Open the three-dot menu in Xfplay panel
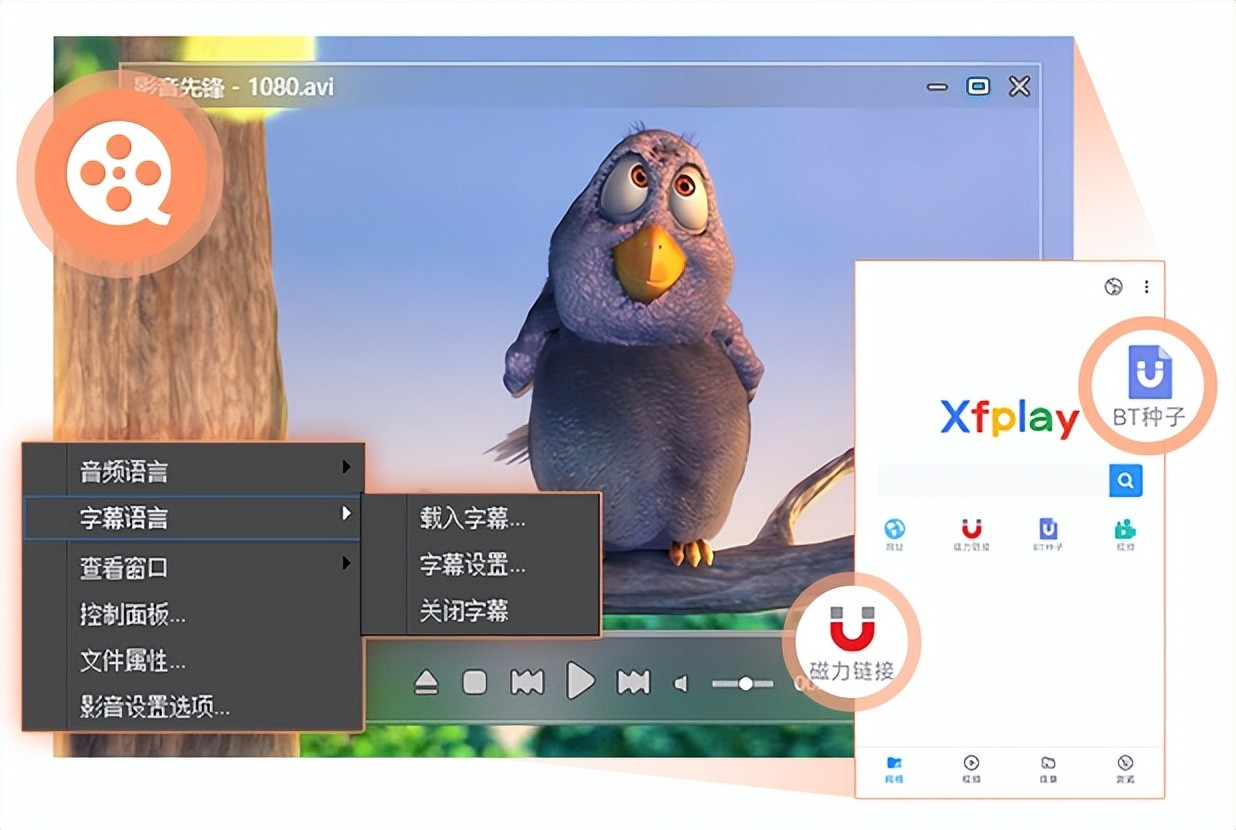The image size is (1236, 830). click(x=1146, y=287)
